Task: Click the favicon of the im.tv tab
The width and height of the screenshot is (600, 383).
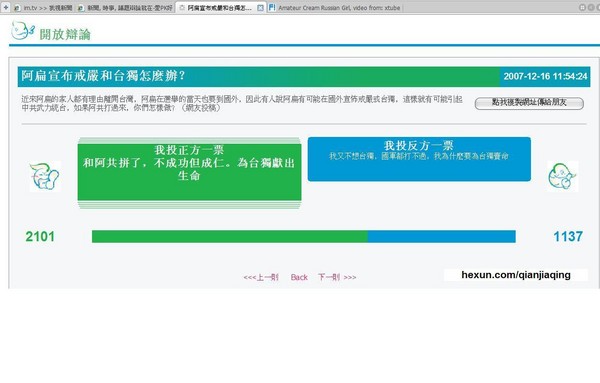Action: [x=18, y=8]
